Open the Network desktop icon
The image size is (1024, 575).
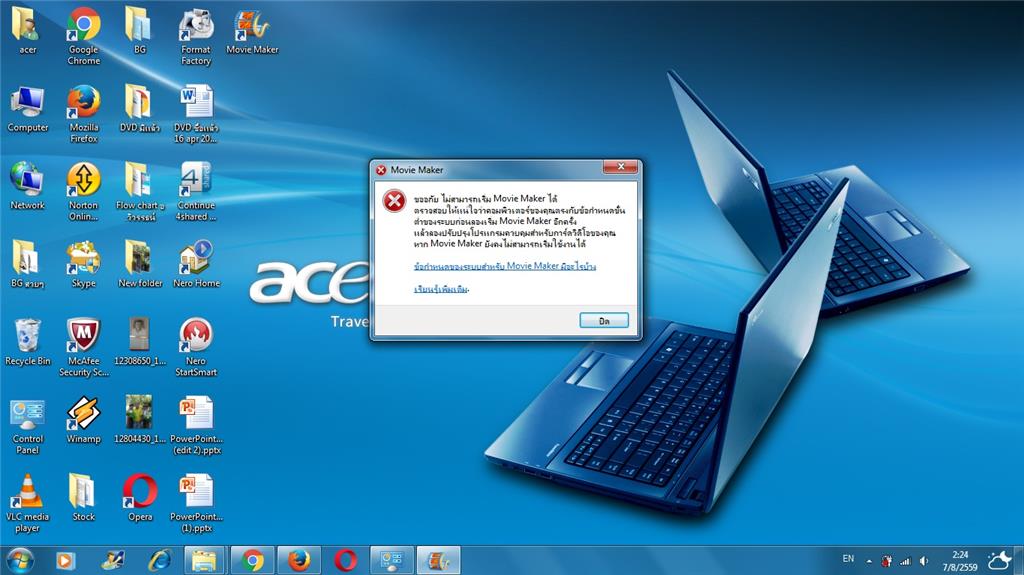[x=27, y=186]
